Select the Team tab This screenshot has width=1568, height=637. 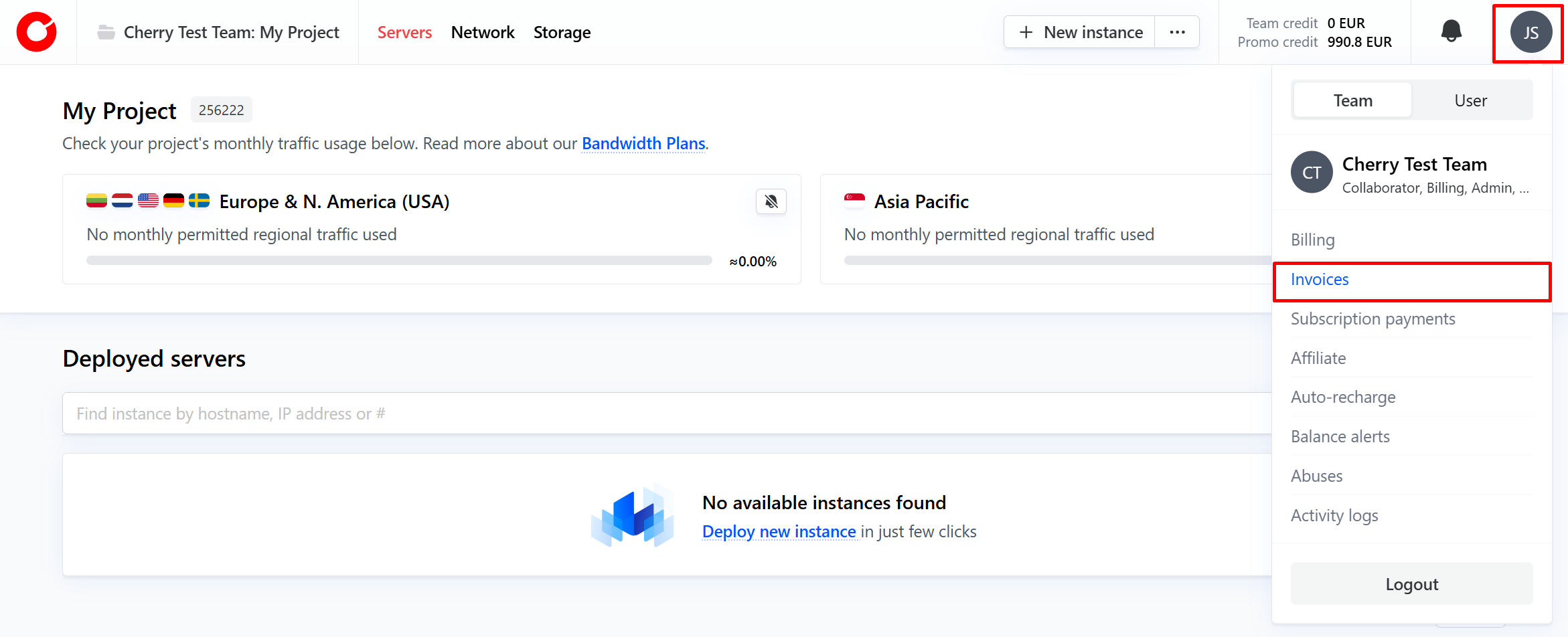click(1352, 100)
